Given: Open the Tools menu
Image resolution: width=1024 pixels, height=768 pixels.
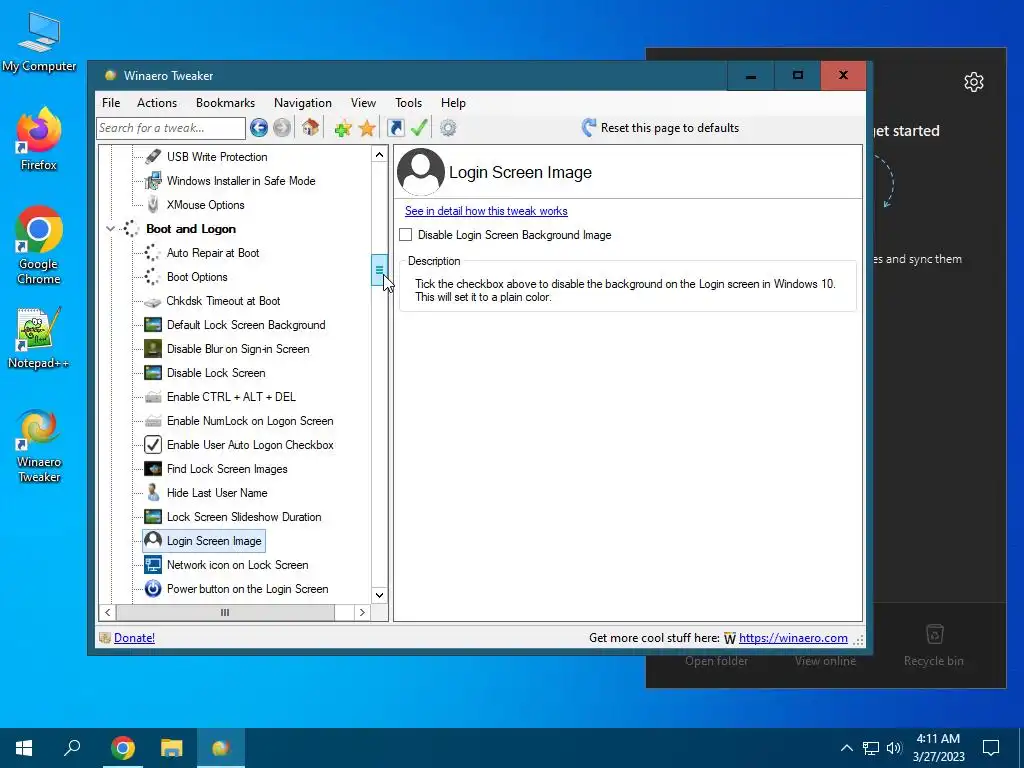Looking at the screenshot, I should point(408,103).
